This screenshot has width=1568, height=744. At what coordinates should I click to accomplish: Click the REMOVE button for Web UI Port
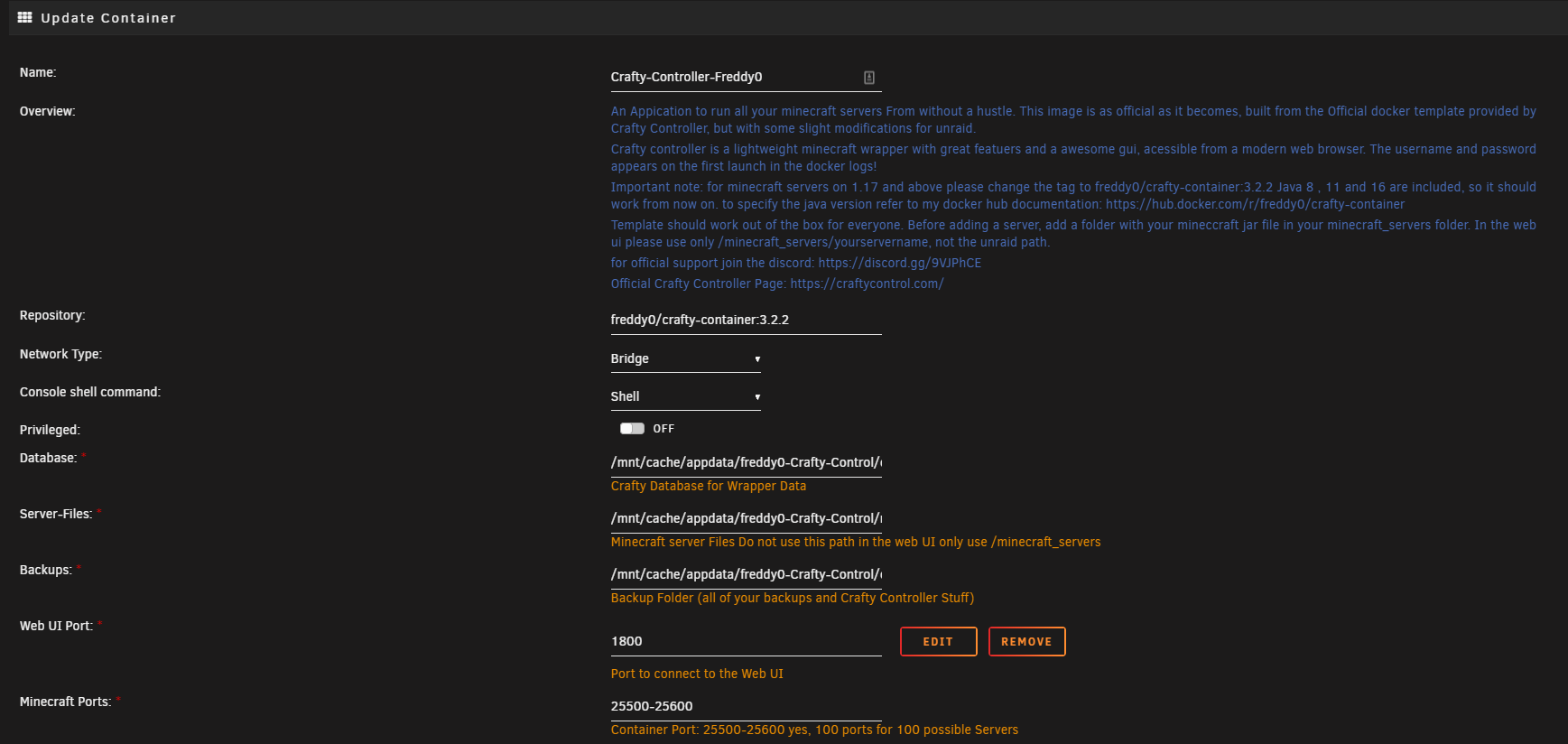(1026, 641)
